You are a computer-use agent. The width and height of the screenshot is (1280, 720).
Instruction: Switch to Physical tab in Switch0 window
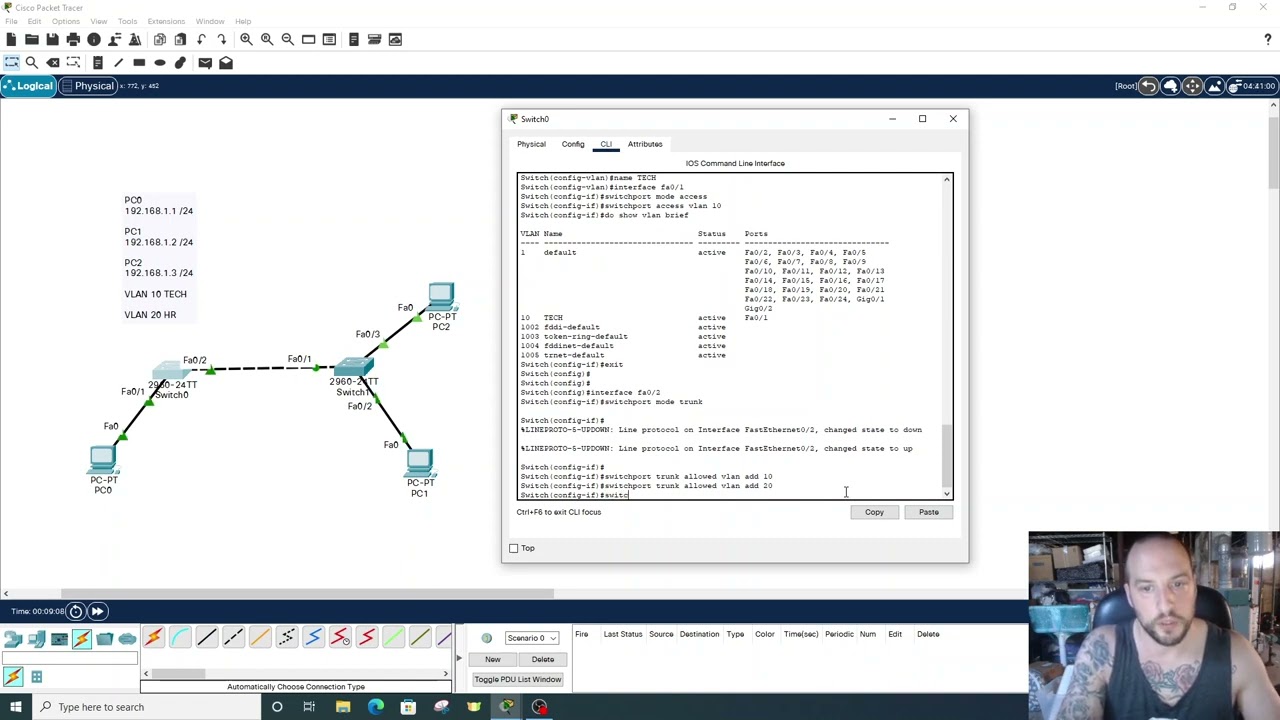coord(531,144)
